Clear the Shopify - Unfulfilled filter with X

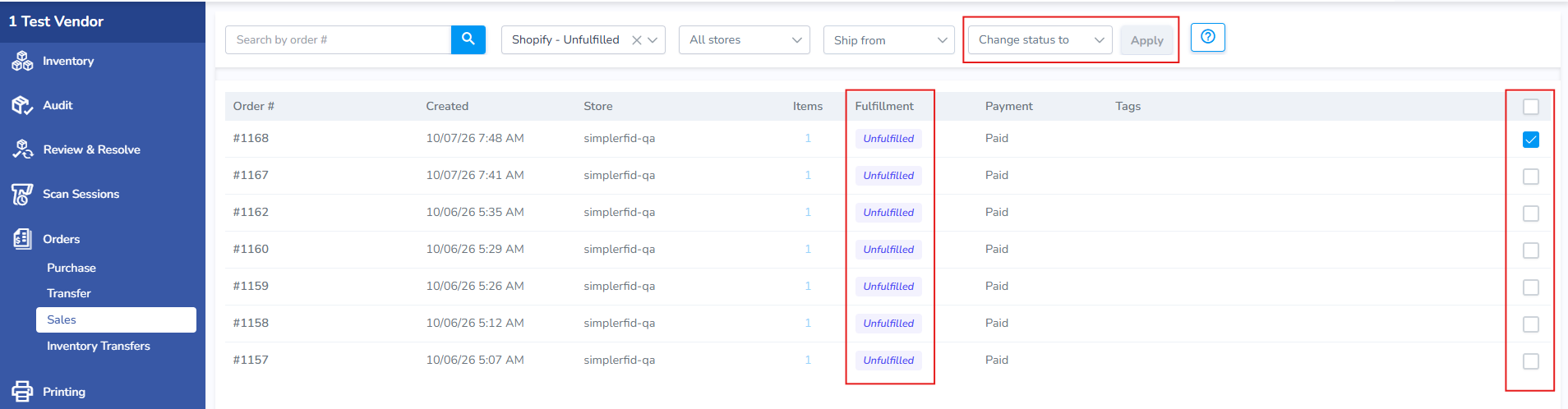[x=636, y=40]
